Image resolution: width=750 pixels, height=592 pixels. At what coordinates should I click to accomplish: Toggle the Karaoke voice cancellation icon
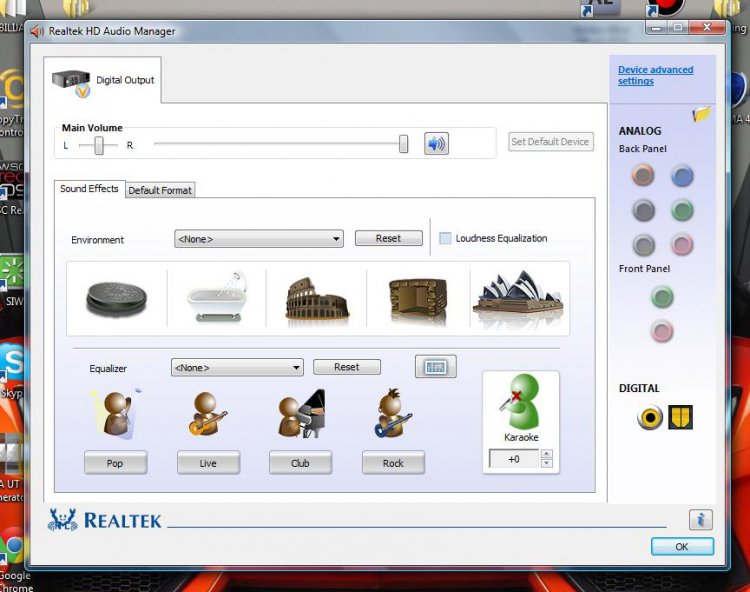pyautogui.click(x=520, y=402)
